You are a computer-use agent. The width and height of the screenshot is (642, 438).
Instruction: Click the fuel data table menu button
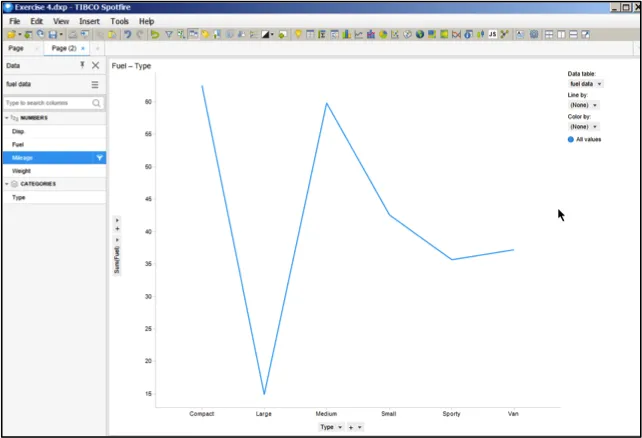(95, 85)
